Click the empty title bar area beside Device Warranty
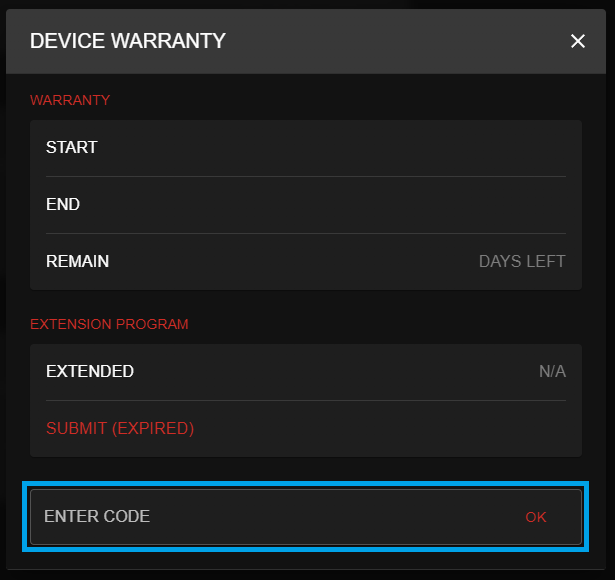 tap(400, 41)
